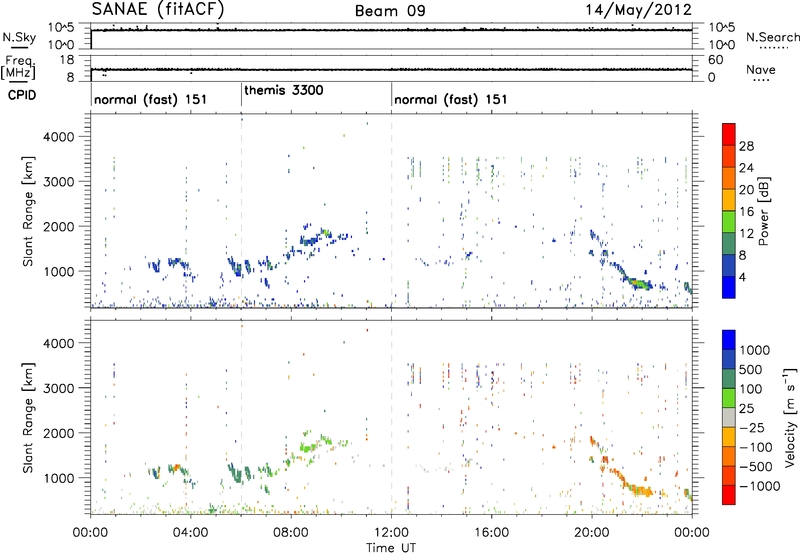
Task: Click the green echo patch near 08:30 in velocity panel
Action: 308,448
